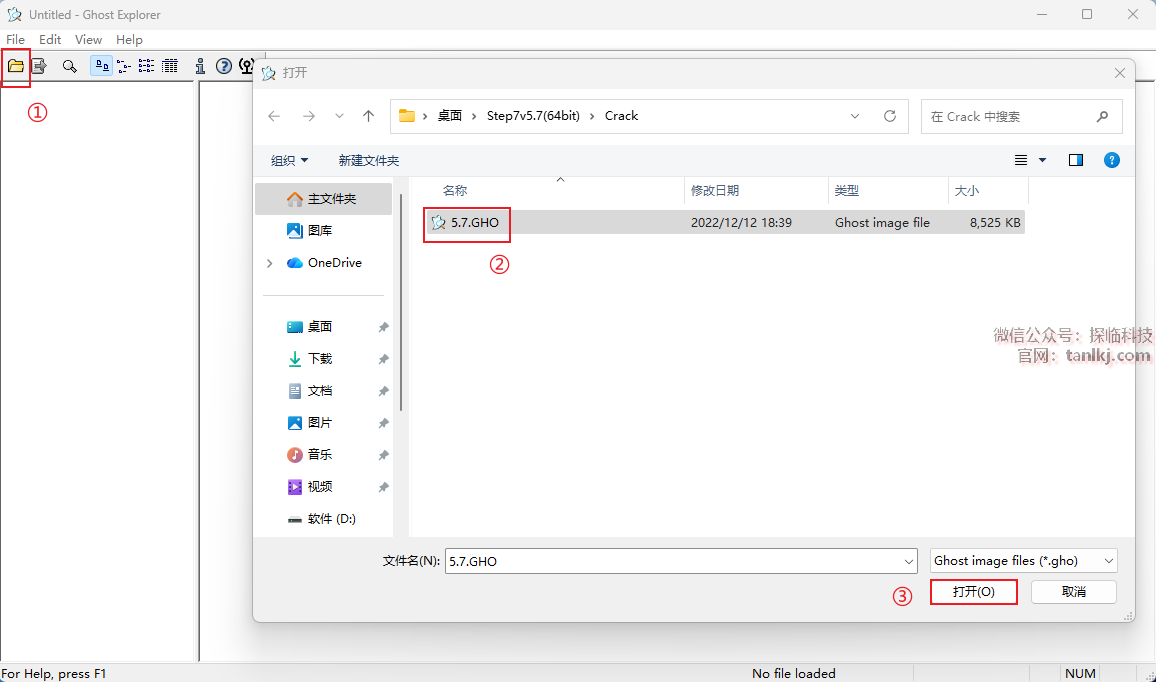Click the Extract toolbar icon in Ghost Explorer
Screen dimensions: 1156x682
(x=39, y=66)
